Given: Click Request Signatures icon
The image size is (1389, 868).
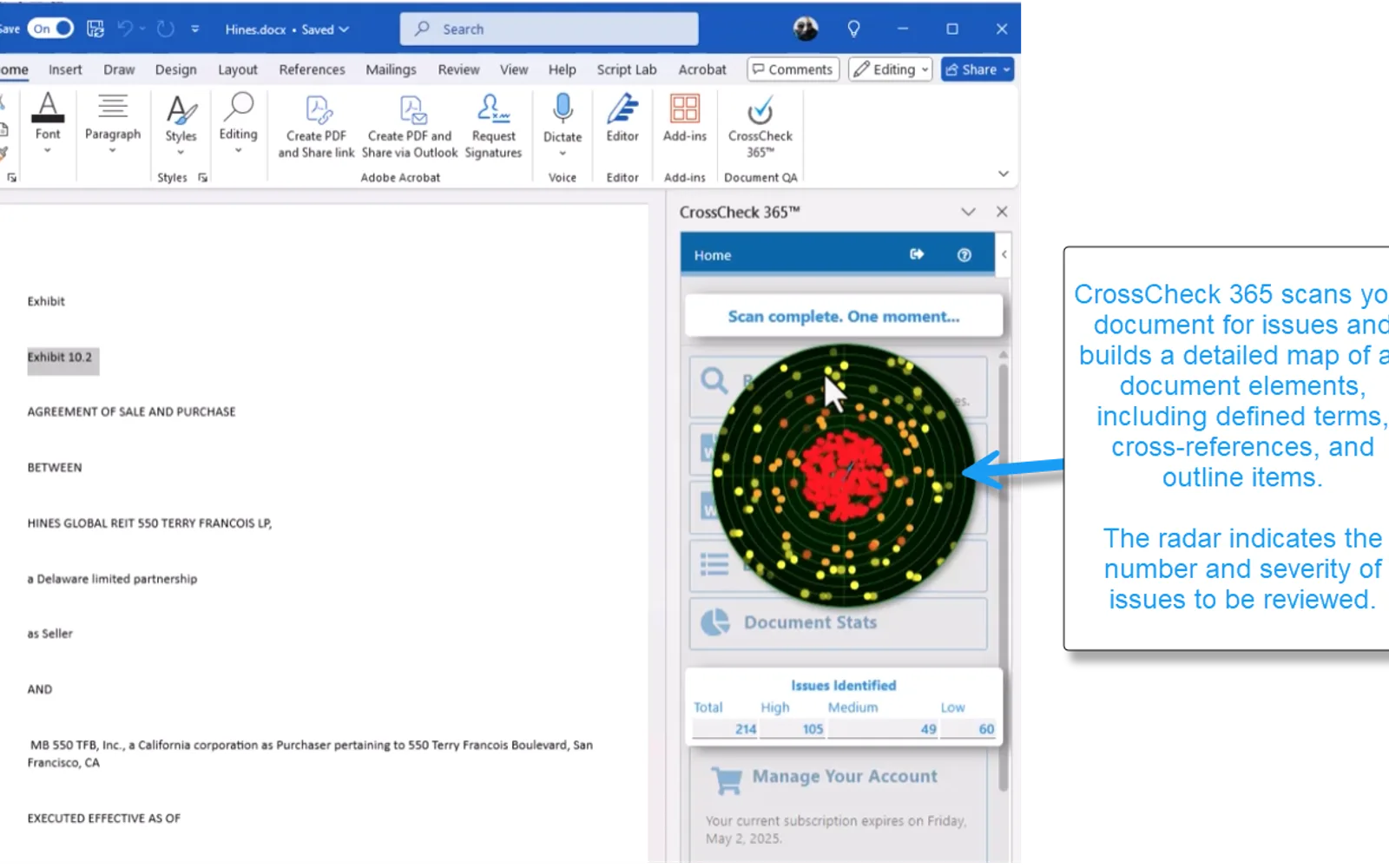Looking at the screenshot, I should tap(493, 109).
